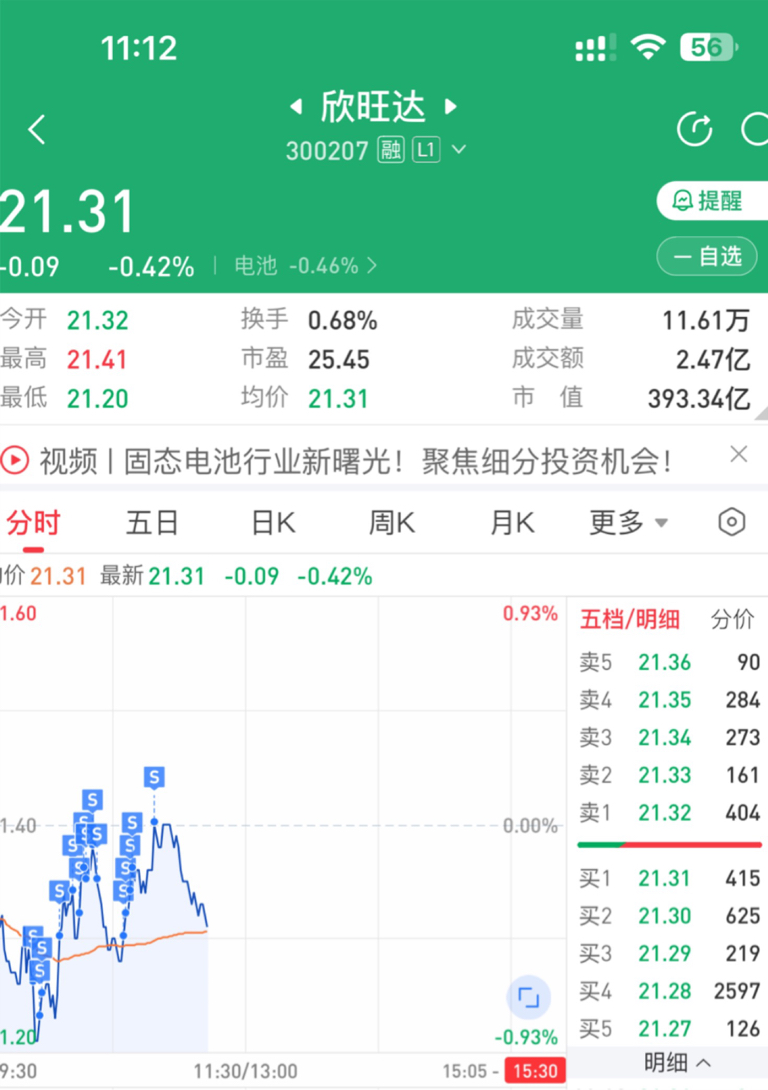Tap the 换手 0.68% value

343,320
